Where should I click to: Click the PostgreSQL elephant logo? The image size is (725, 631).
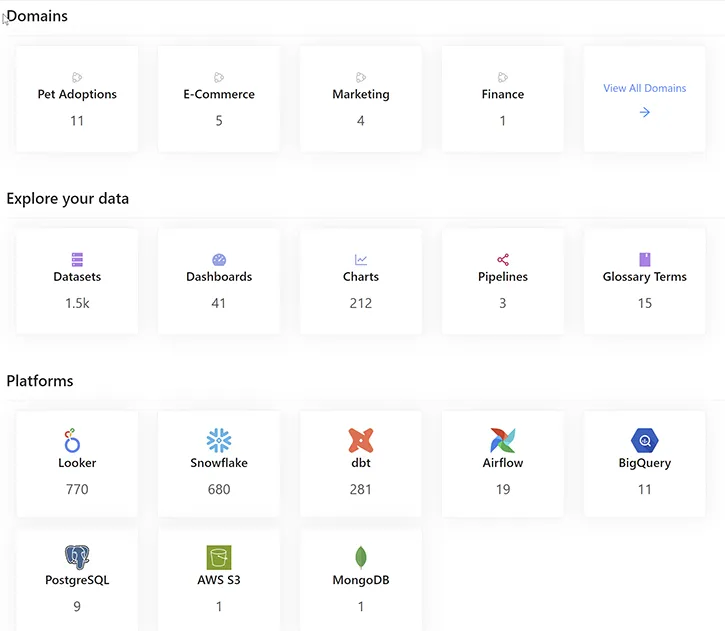point(77,557)
